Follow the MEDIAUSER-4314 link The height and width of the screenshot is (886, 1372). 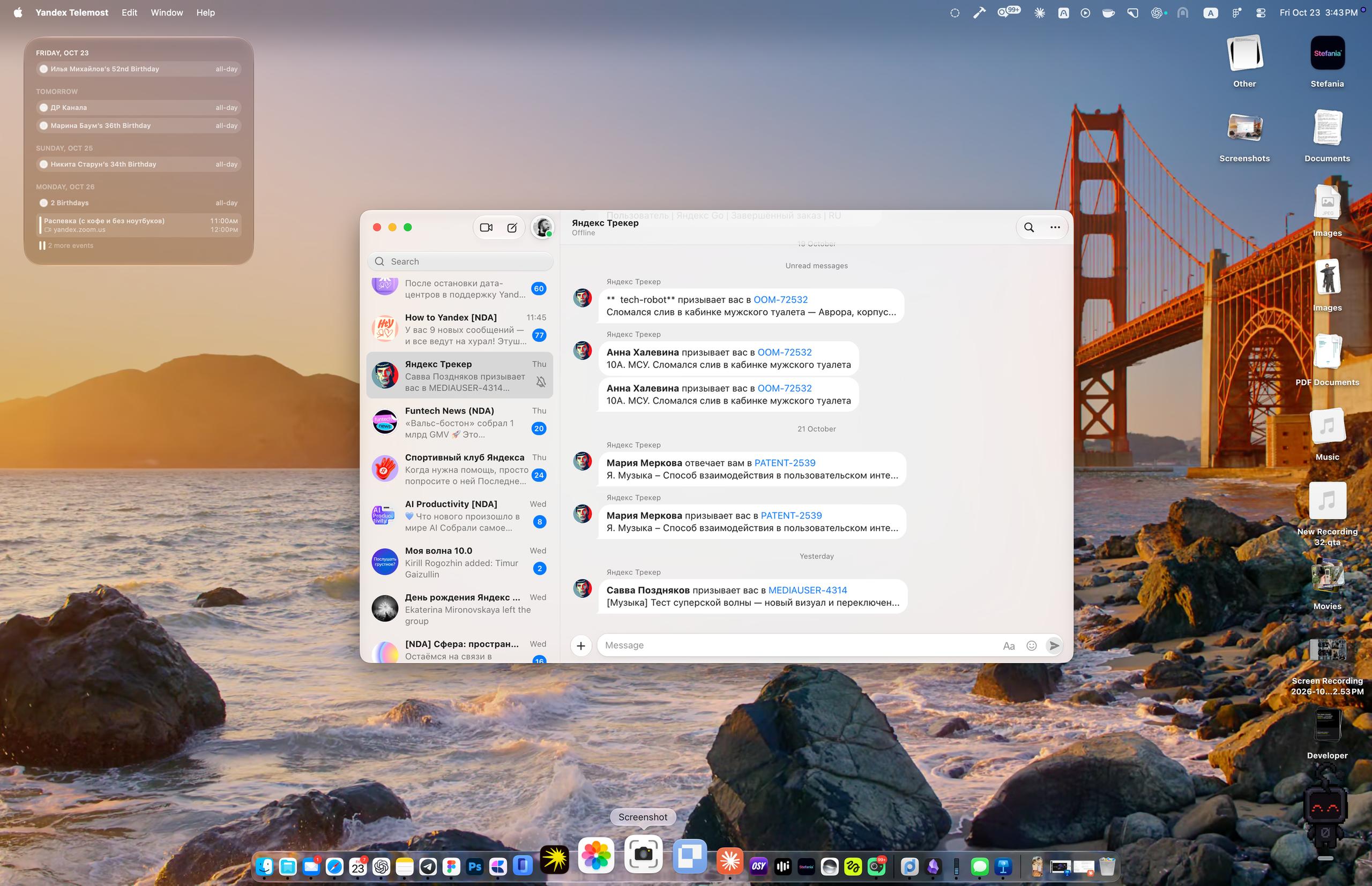pyautogui.click(x=808, y=590)
